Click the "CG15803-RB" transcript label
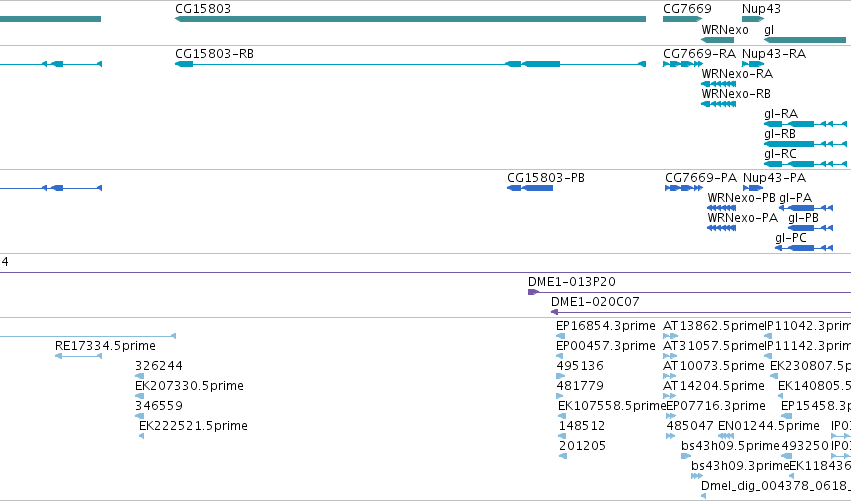The image size is (851, 501). coord(214,54)
